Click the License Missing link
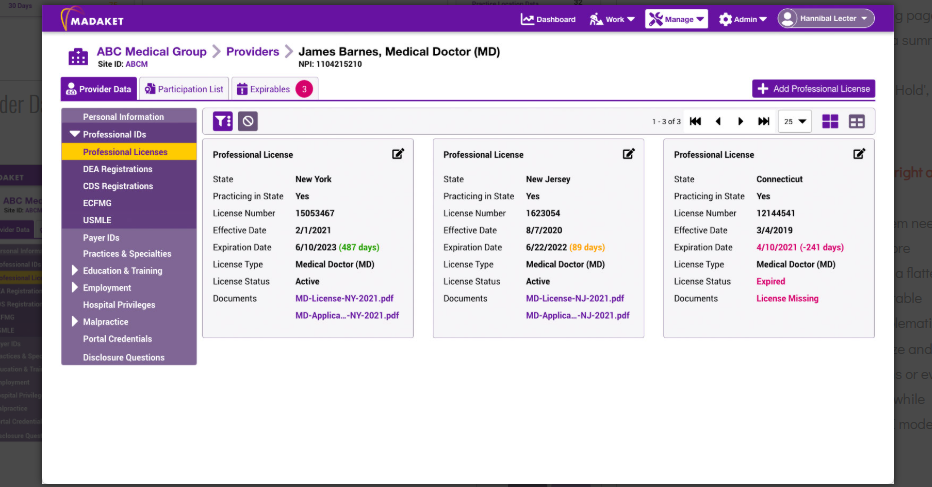The height and width of the screenshot is (487, 932). (x=787, y=299)
